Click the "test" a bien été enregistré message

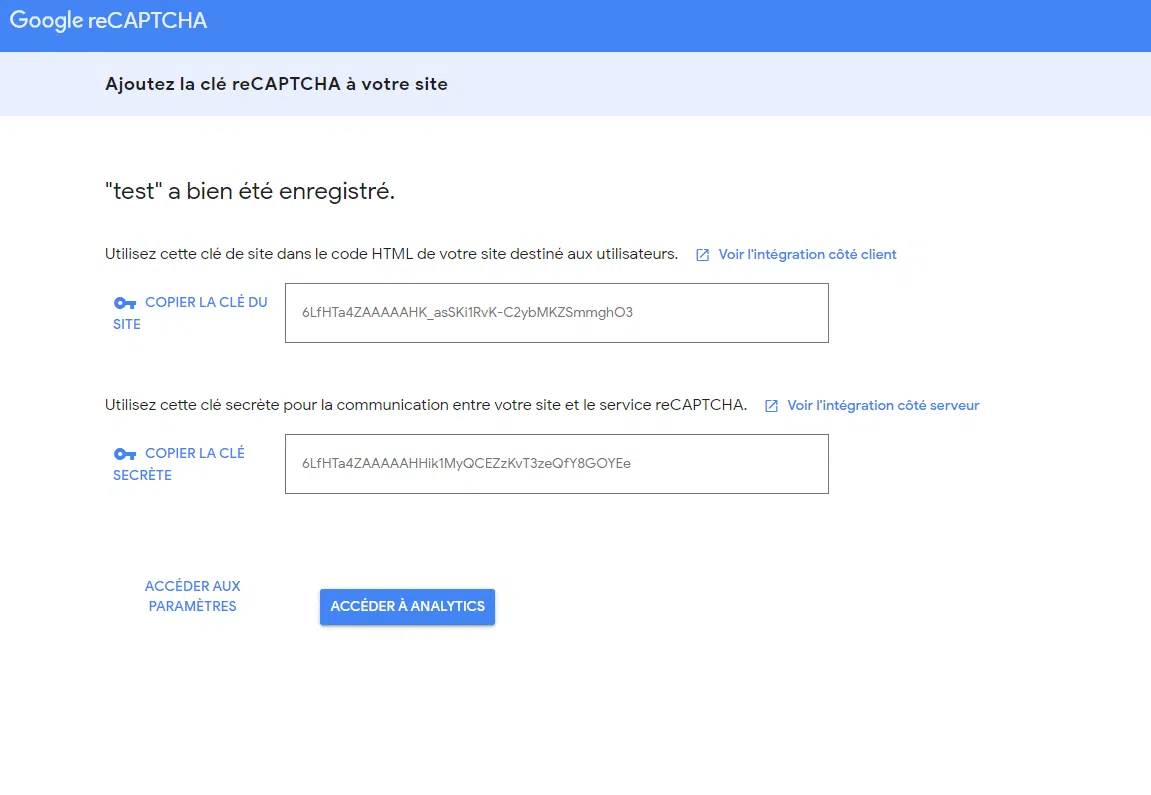coord(250,191)
